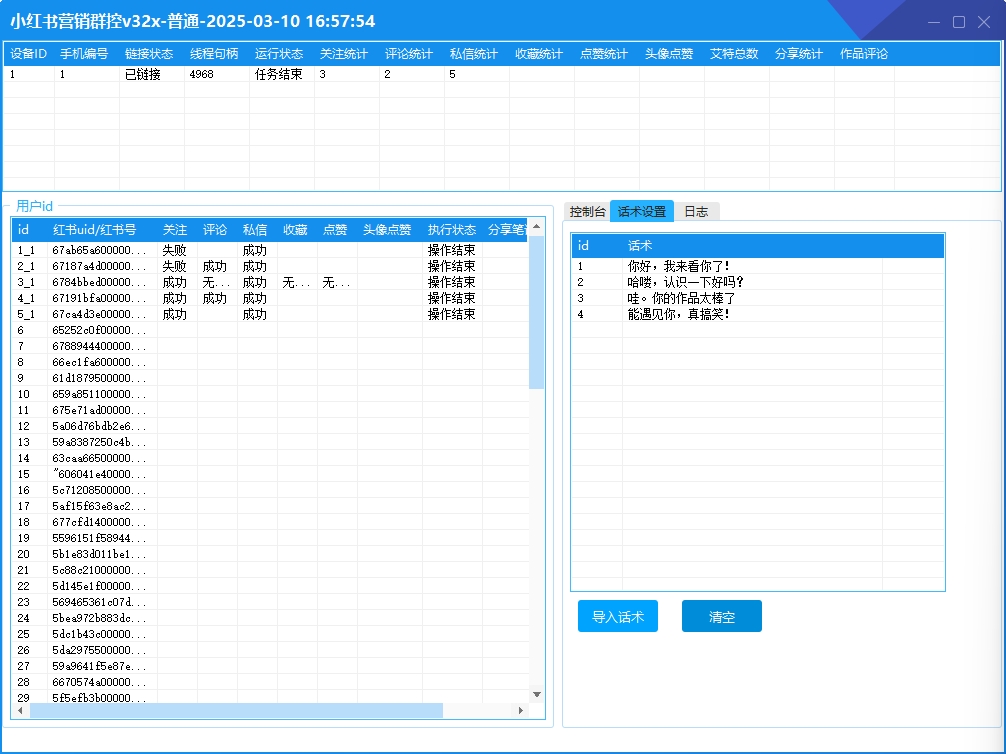The image size is (1006, 754).
Task: Click right arrow of horizontal scrollbar
Action: pyautogui.click(x=520, y=710)
